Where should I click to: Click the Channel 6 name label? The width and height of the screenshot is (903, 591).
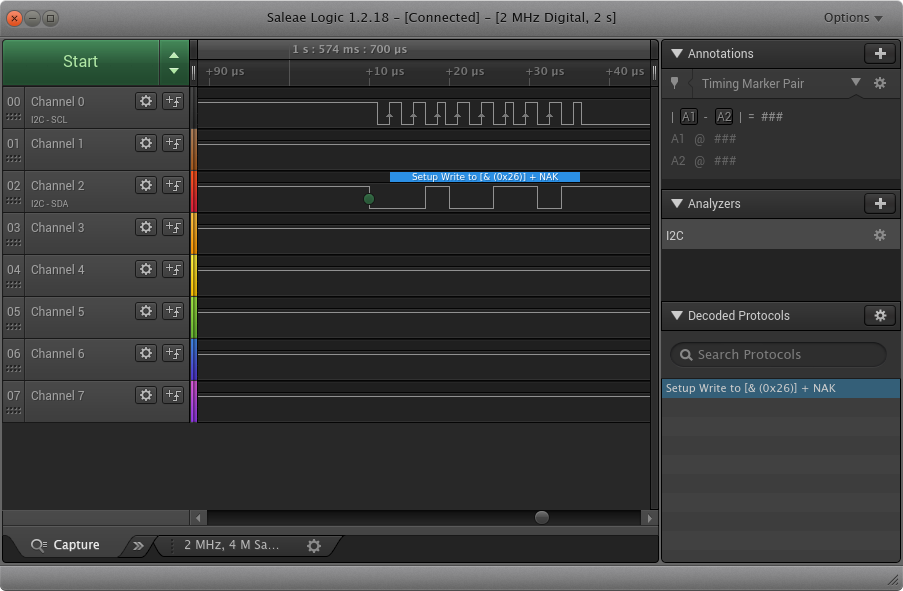(x=57, y=354)
